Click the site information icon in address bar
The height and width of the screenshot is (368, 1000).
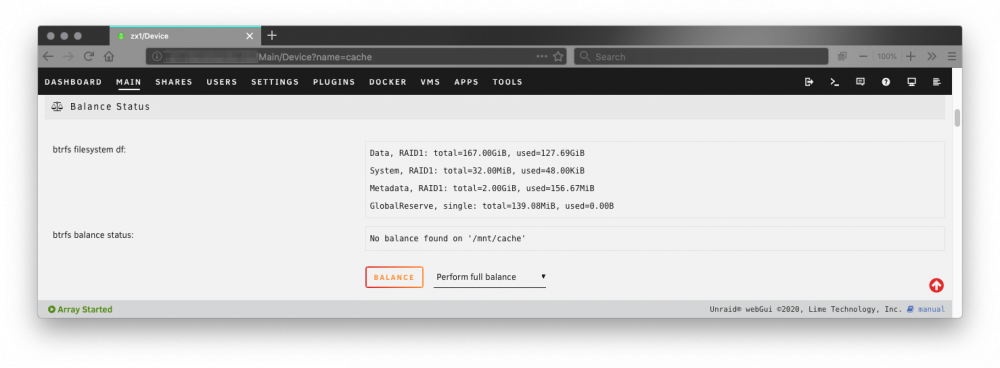click(x=157, y=57)
